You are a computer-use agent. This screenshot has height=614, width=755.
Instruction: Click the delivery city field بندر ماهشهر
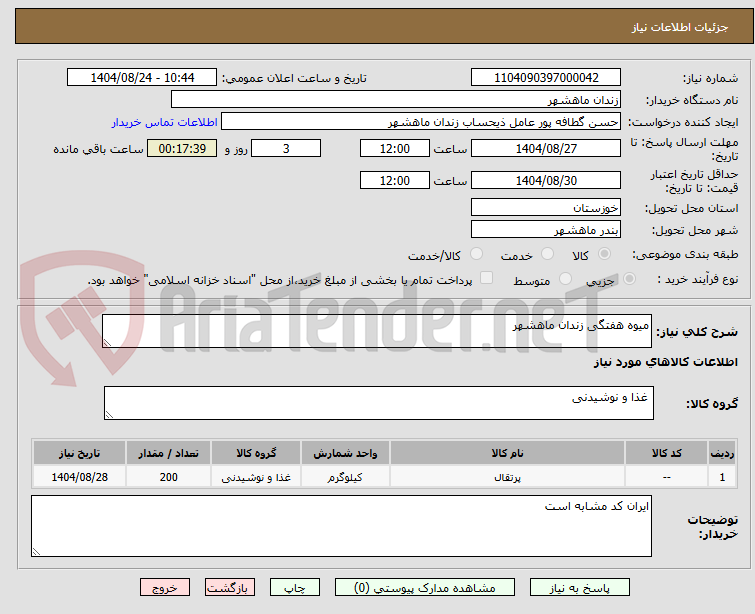(546, 229)
